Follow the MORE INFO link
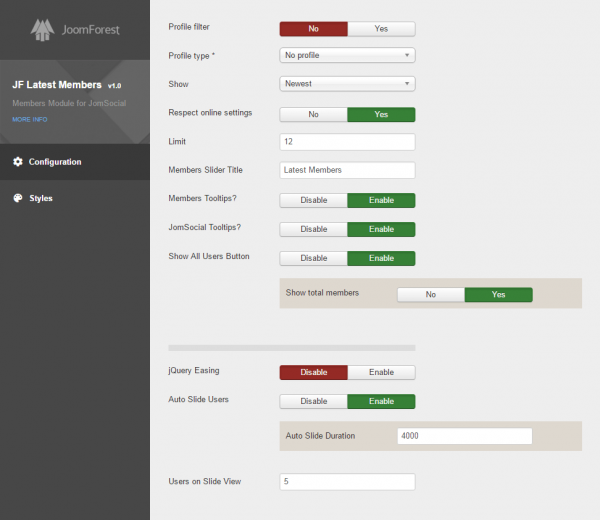 (30, 119)
